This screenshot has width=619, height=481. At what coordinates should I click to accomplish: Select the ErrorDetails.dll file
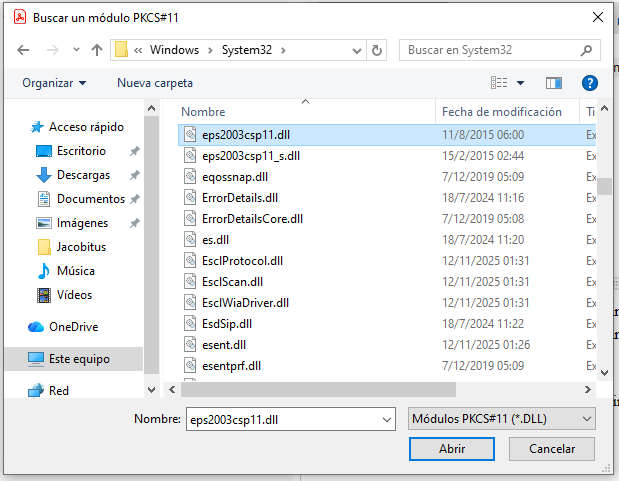point(240,198)
